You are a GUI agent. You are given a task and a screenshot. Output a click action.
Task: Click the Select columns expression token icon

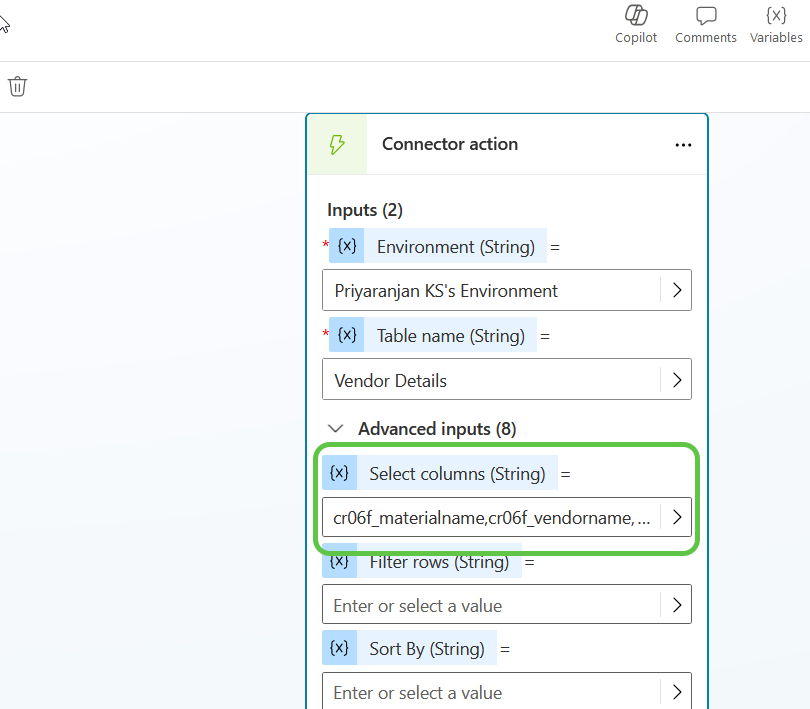pos(340,472)
